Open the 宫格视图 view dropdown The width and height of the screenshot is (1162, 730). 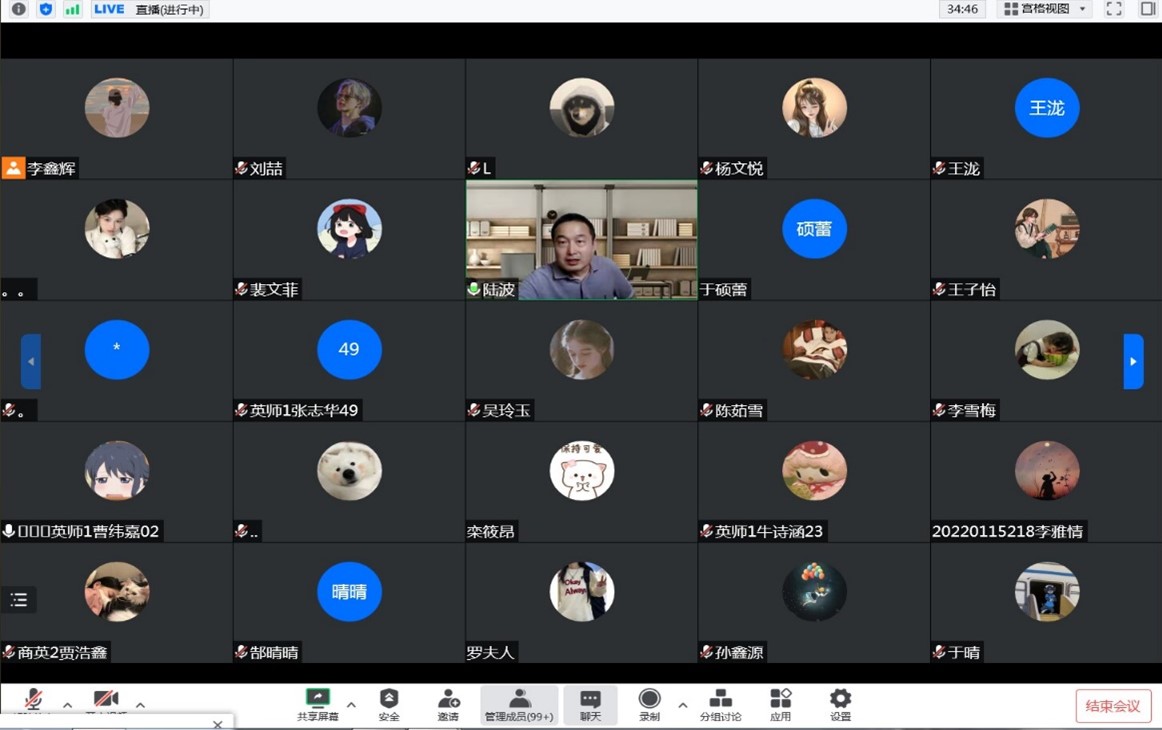(x=1045, y=9)
